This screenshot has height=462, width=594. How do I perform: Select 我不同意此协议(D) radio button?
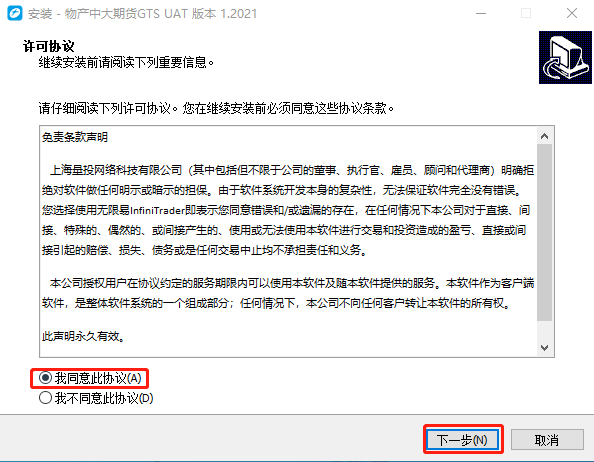click(x=45, y=398)
